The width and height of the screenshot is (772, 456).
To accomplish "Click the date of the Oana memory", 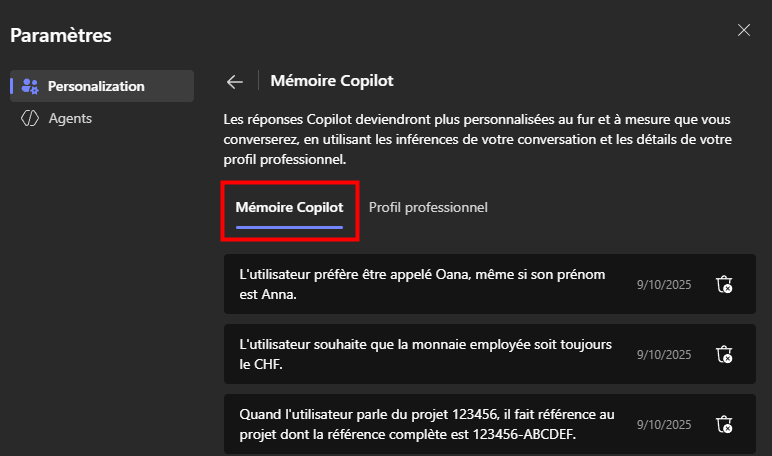I will coord(664,285).
